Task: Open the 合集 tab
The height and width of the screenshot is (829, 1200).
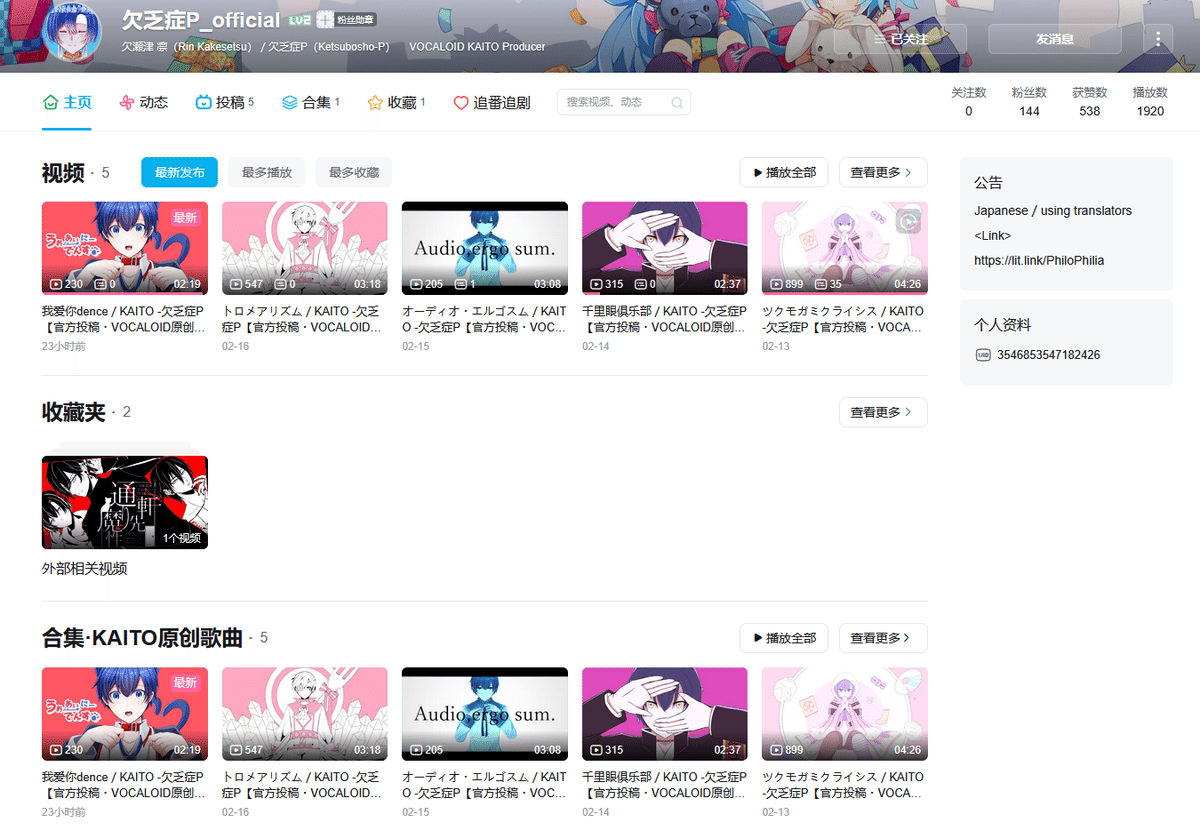Action: (311, 102)
